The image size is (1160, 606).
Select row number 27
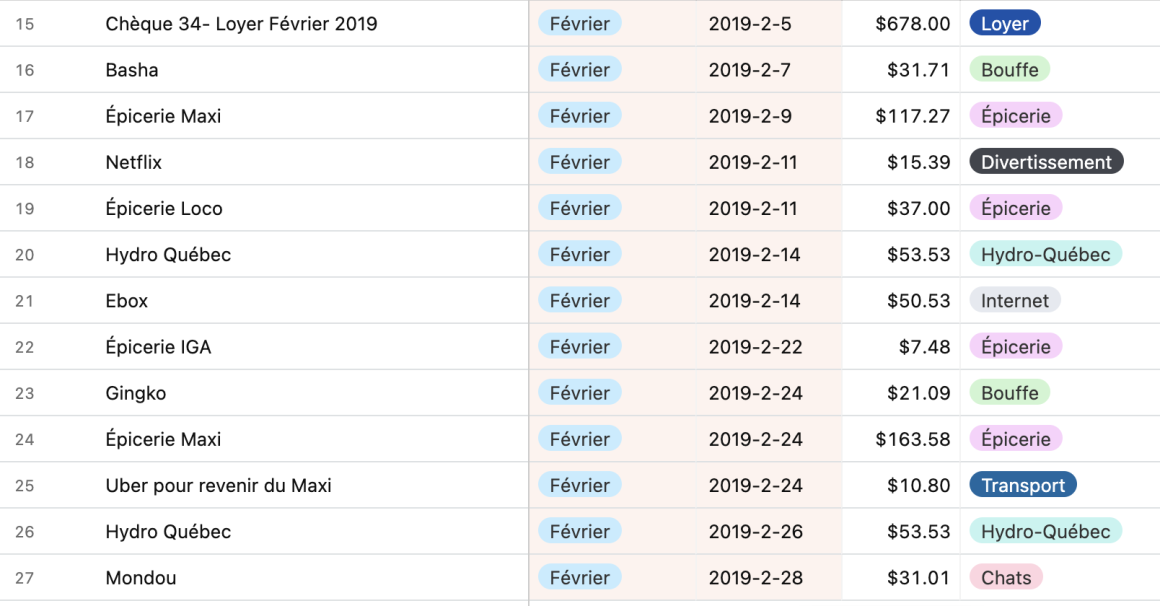[x=25, y=578]
